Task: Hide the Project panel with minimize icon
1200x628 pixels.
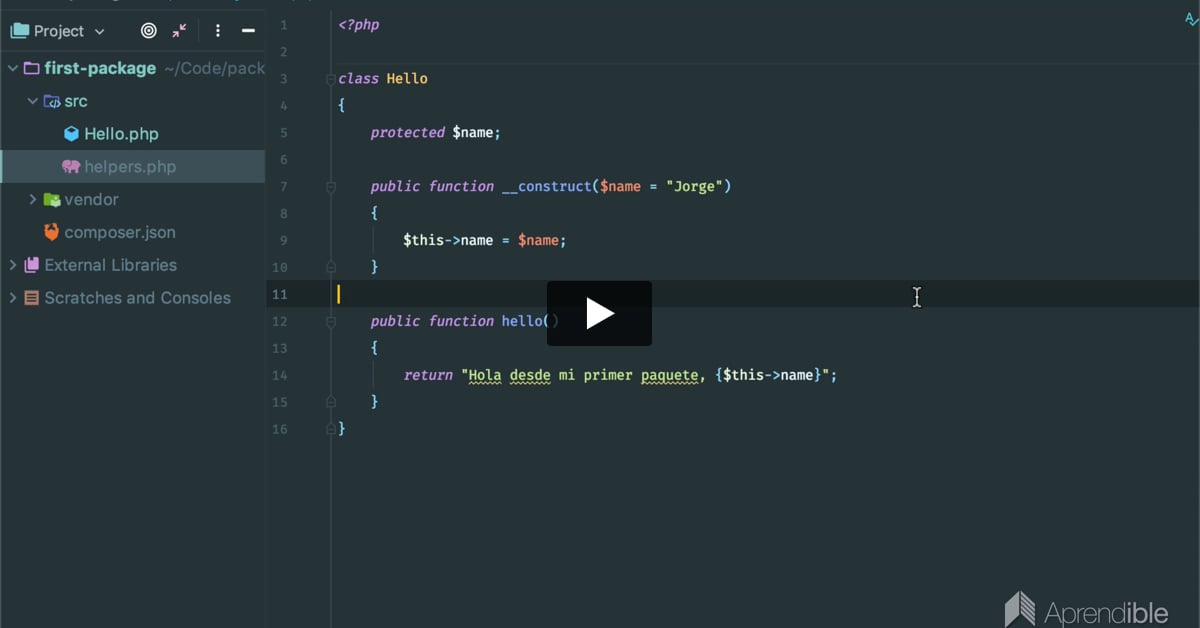Action: point(248,31)
